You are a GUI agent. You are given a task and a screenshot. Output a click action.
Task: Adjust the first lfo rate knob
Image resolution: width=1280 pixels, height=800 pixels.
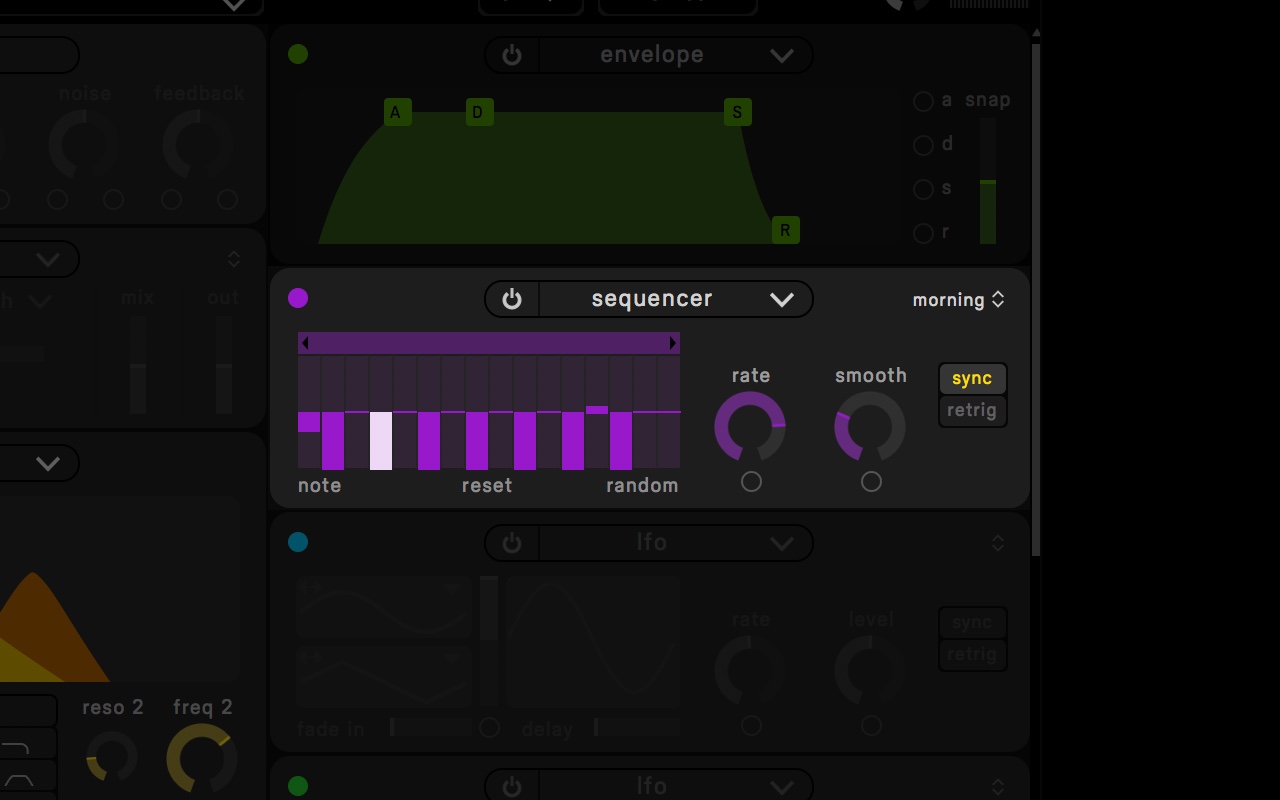pyautogui.click(x=750, y=671)
